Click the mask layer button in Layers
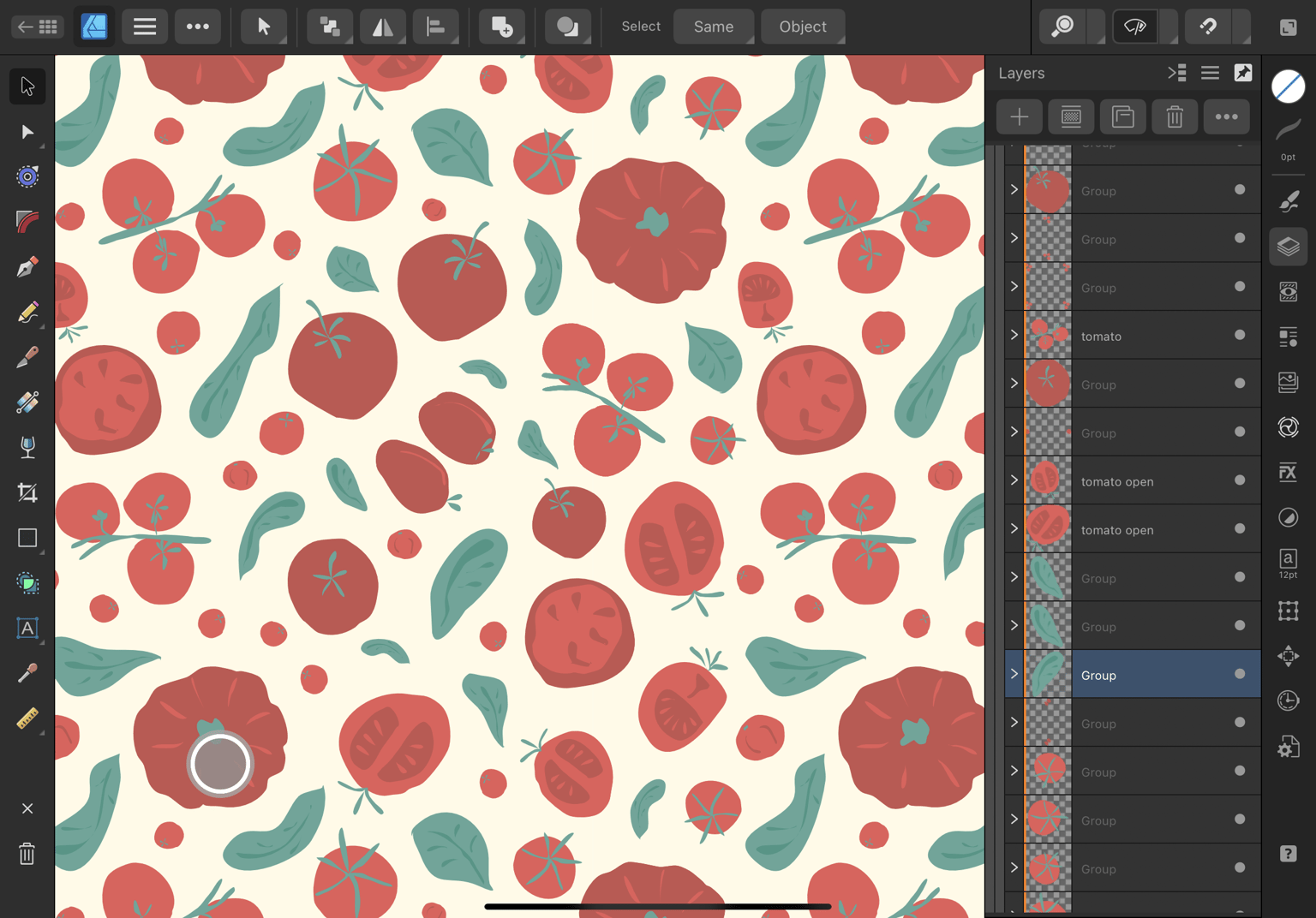This screenshot has width=1316, height=918. pyautogui.click(x=1071, y=116)
